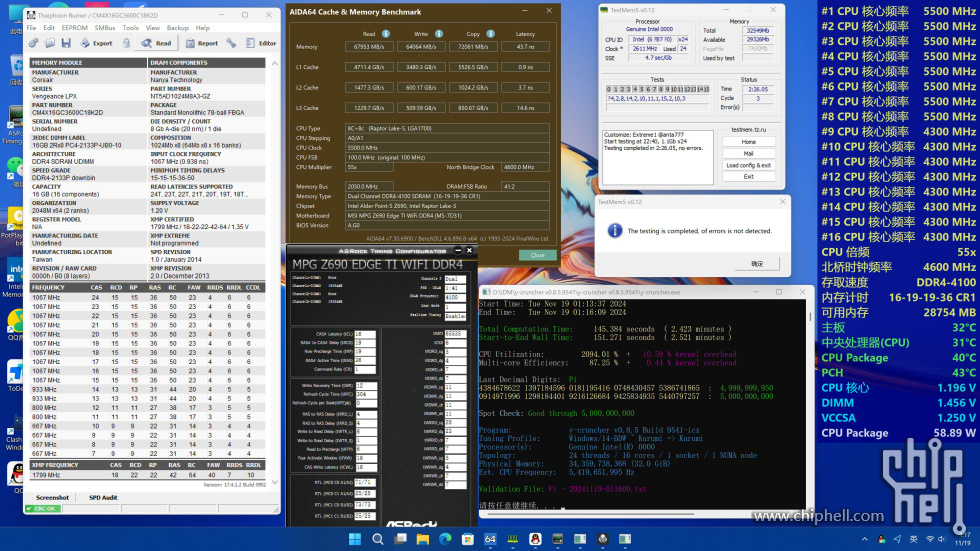This screenshot has height=551, width=980.
Task: Click Export in Thaiphoon Burner toolbar
Action: pos(97,43)
